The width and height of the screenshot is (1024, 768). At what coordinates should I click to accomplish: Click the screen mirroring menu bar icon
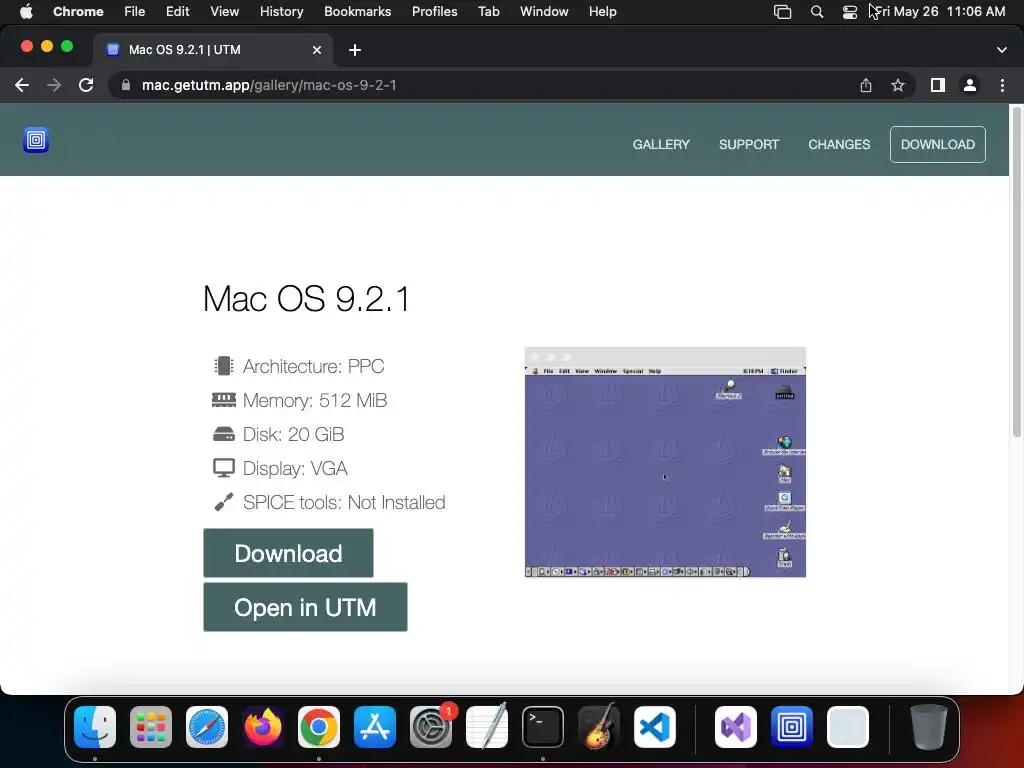782,12
